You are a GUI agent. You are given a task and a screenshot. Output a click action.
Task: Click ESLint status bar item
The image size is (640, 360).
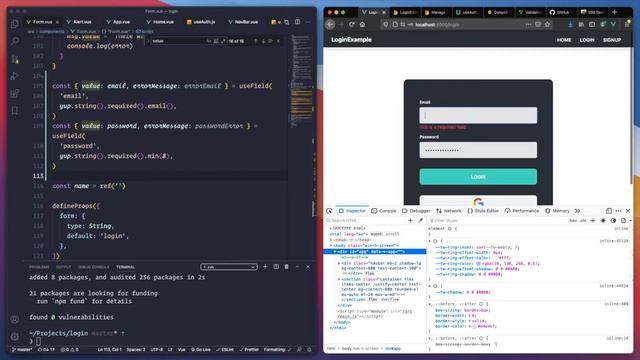point(225,350)
